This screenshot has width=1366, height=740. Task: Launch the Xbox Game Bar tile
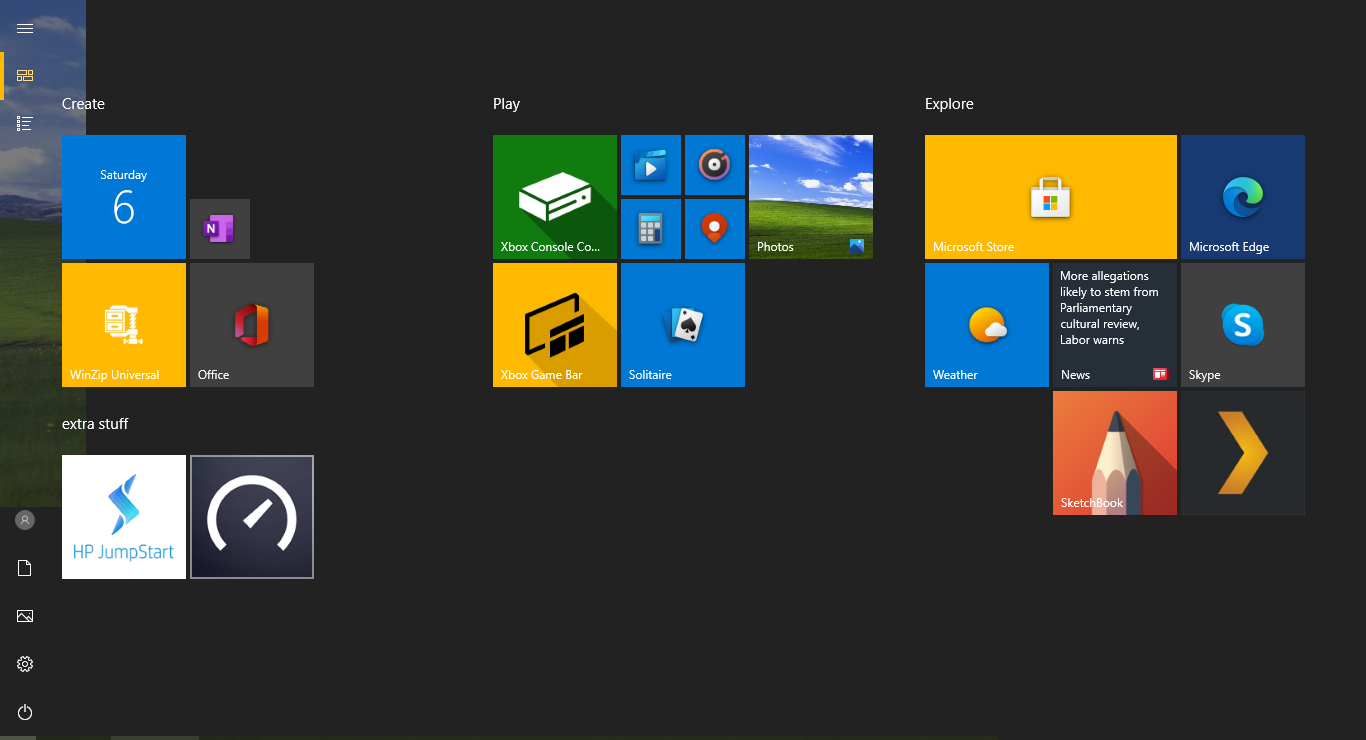point(555,325)
